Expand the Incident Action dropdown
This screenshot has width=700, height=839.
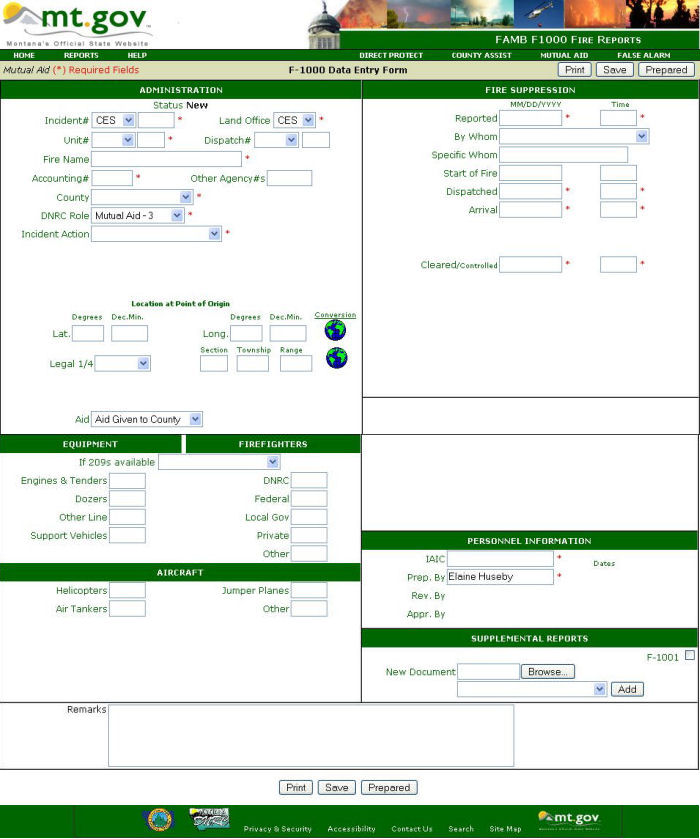156,234
